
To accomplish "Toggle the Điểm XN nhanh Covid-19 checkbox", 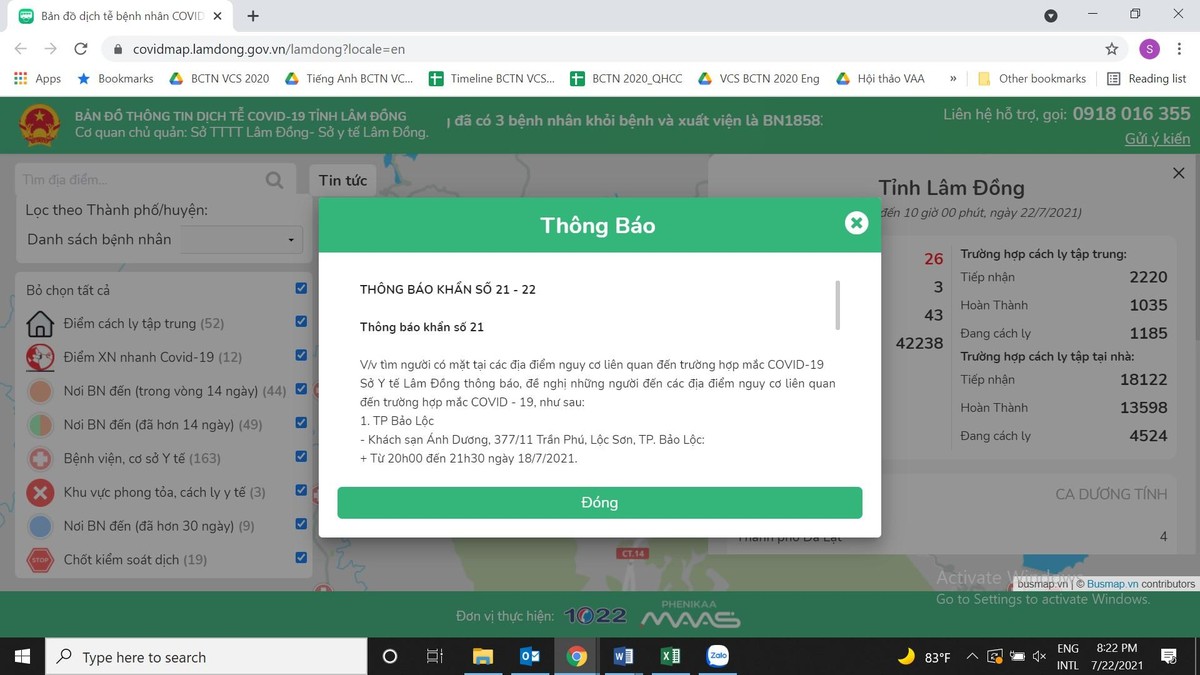I will click(x=301, y=356).
